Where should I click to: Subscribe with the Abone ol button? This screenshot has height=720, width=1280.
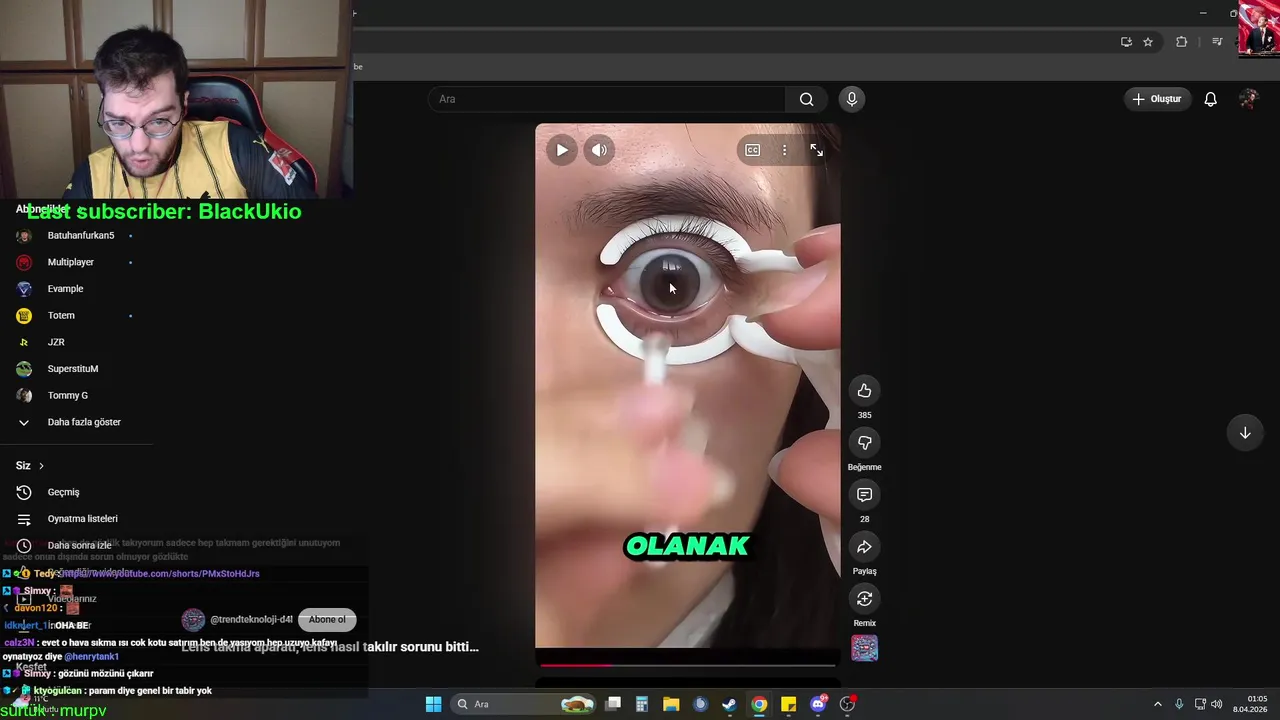coord(327,619)
